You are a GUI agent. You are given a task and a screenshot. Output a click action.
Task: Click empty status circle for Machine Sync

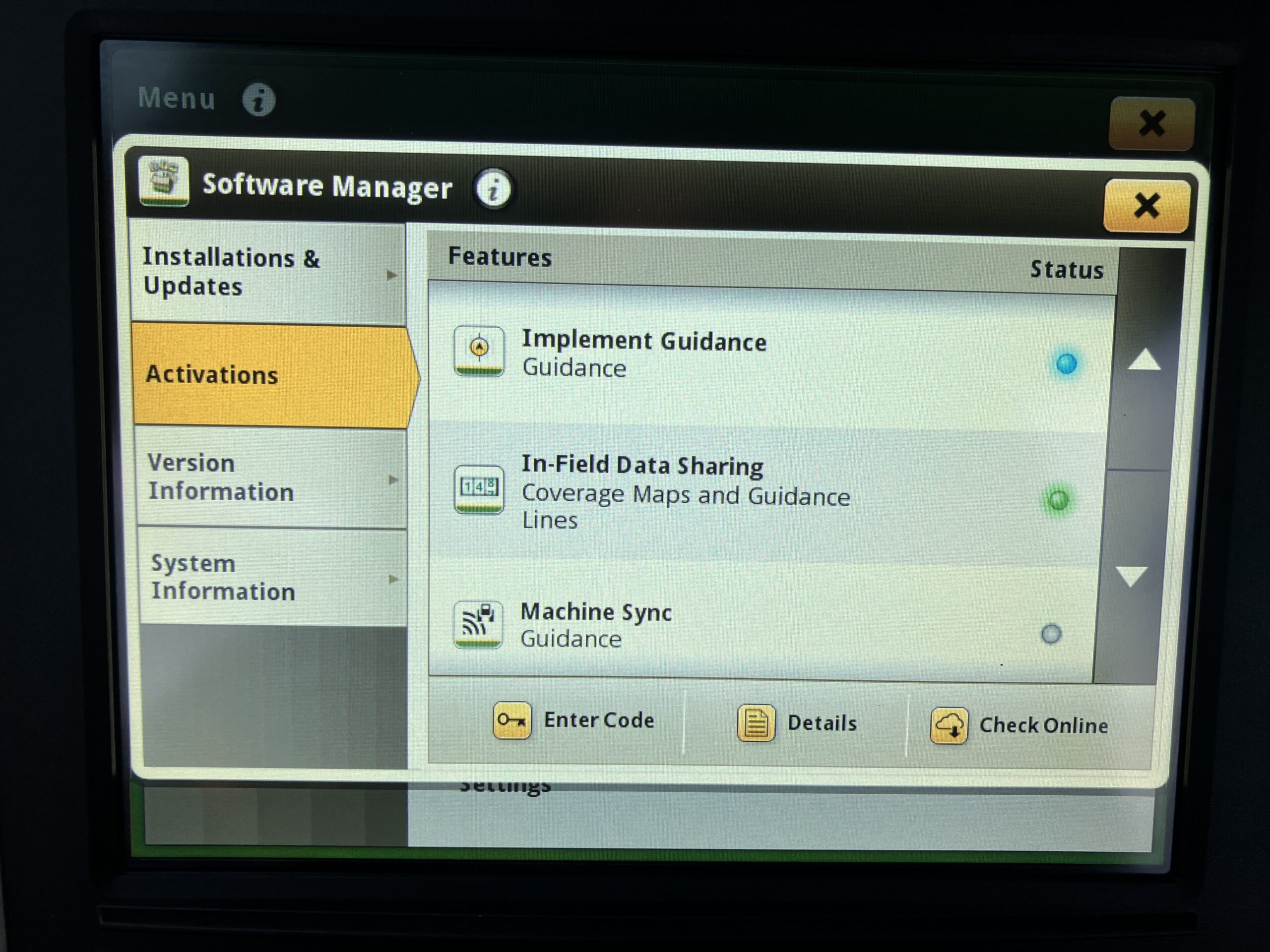[1051, 634]
